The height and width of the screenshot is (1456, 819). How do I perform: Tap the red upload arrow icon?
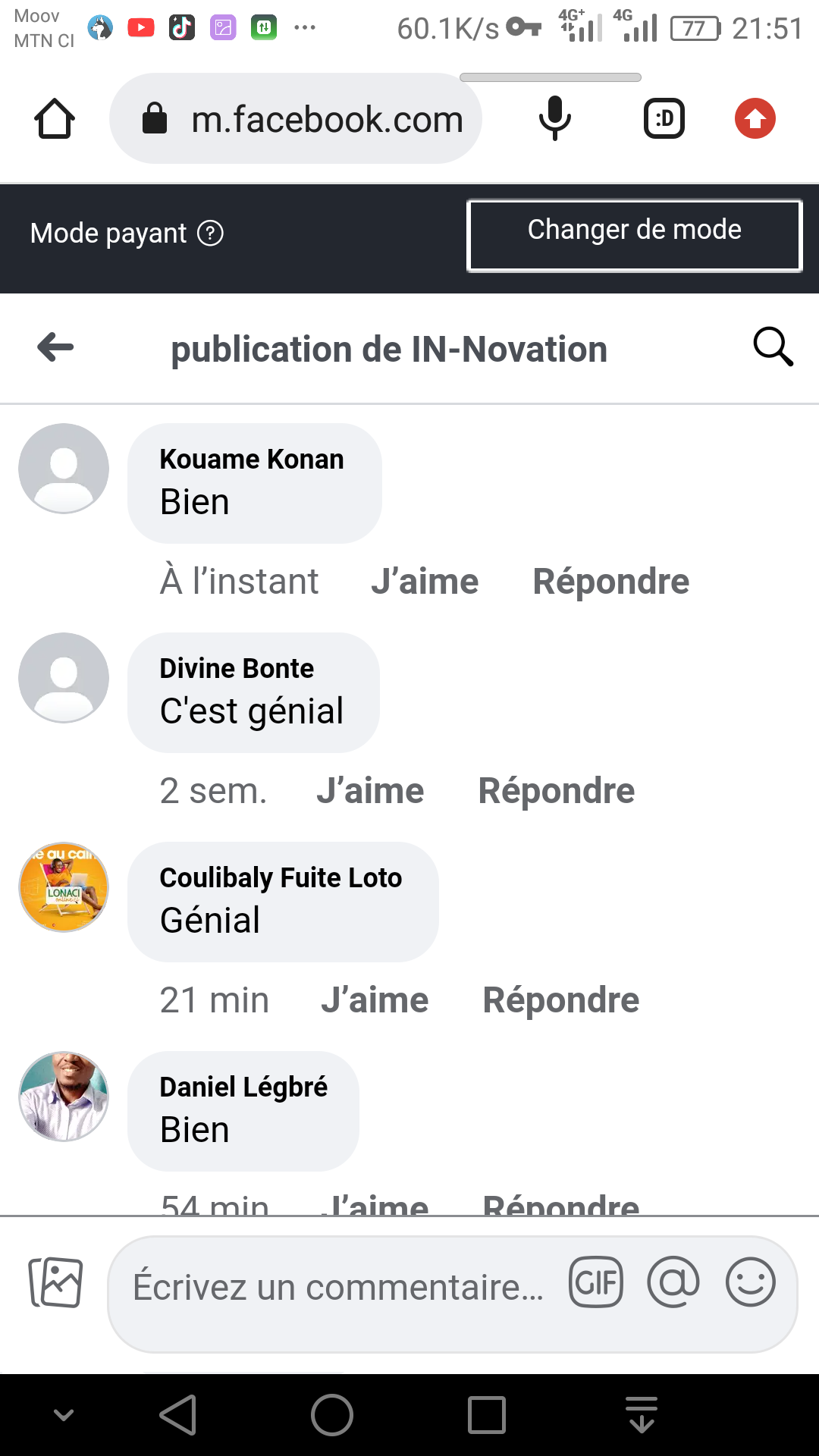point(755,119)
